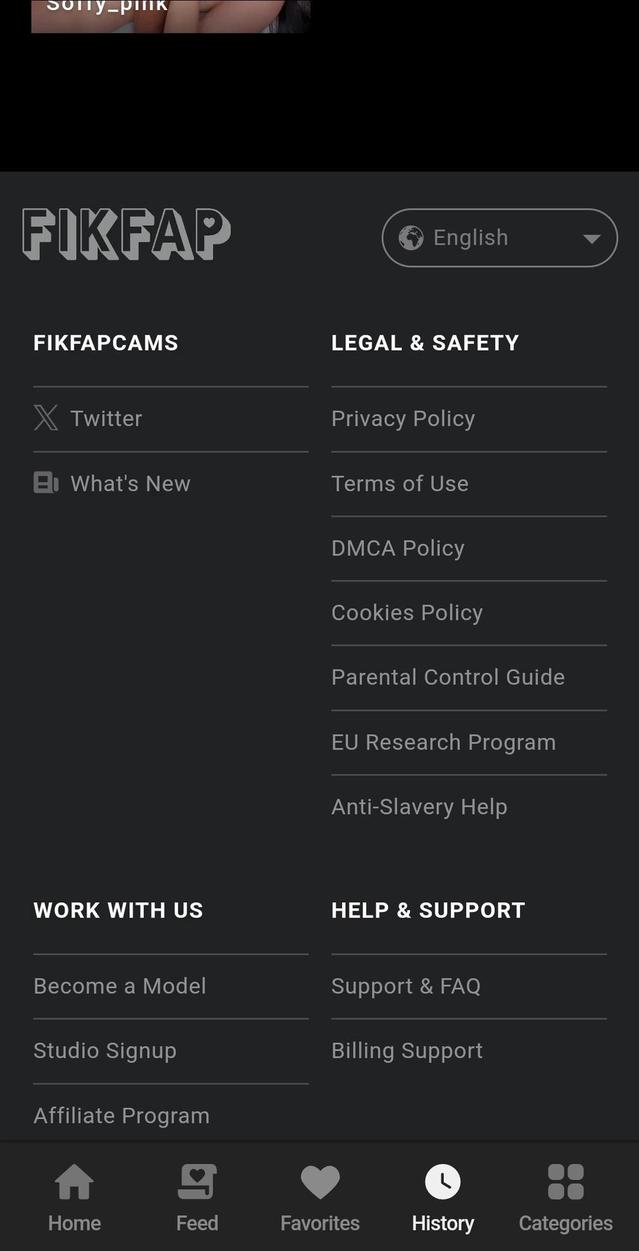
Task: Switch to the Categories tab
Action: pyautogui.click(x=566, y=1197)
